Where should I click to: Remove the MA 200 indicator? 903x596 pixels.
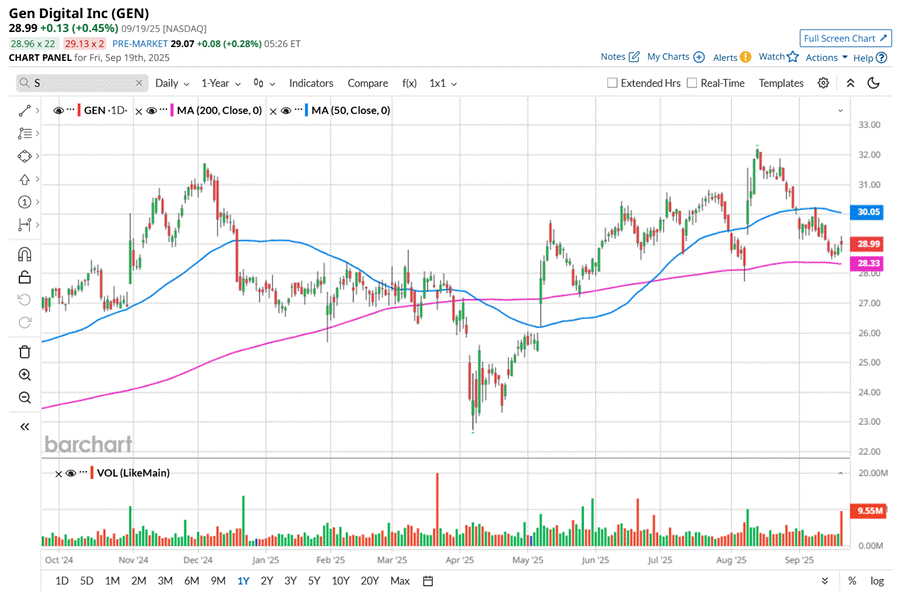click(x=138, y=111)
